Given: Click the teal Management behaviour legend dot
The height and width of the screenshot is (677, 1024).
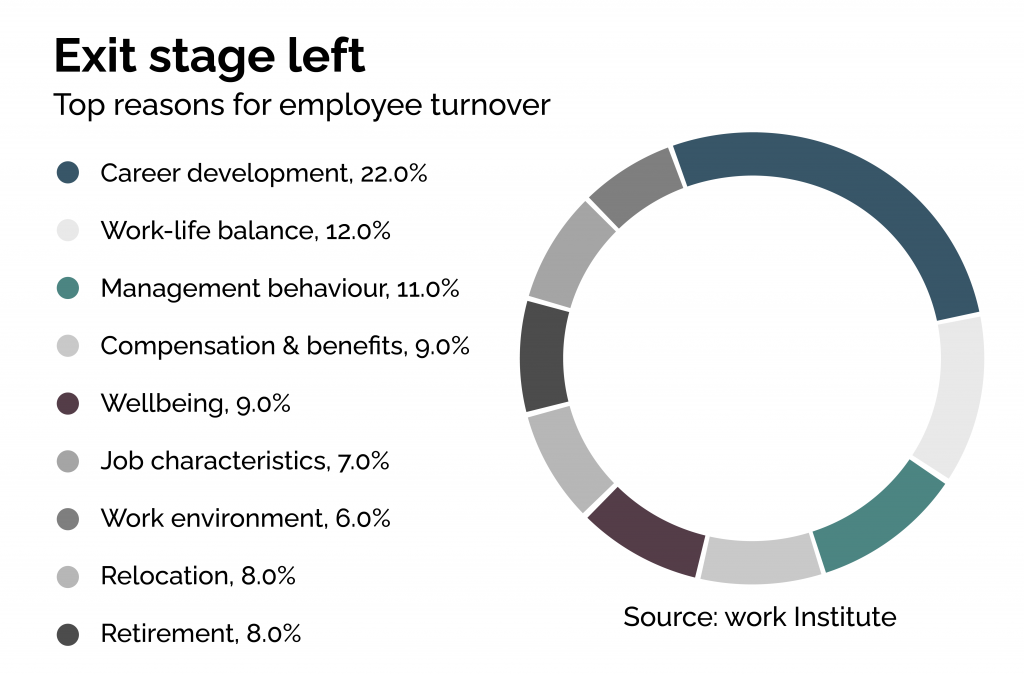Looking at the screenshot, I should coord(67,289).
